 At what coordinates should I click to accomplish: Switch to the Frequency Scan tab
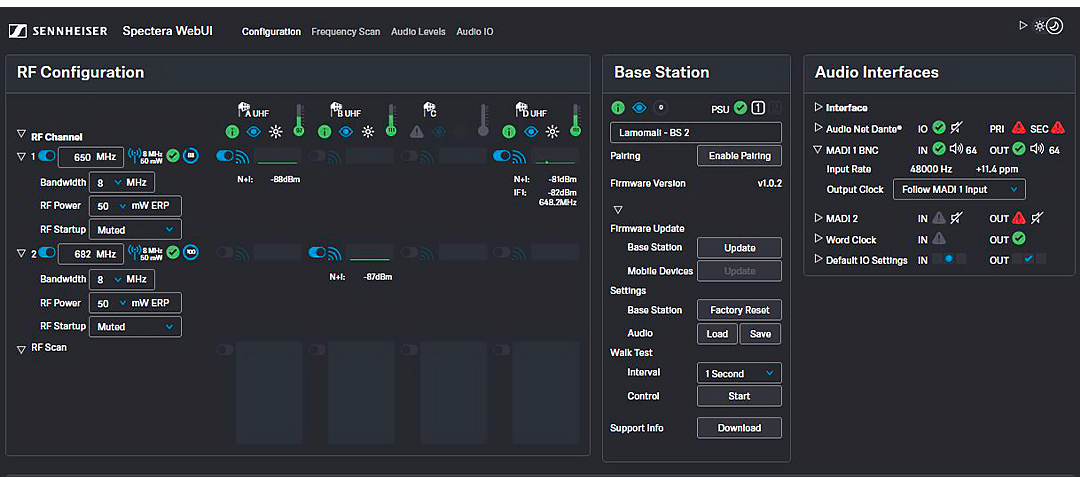(x=345, y=32)
